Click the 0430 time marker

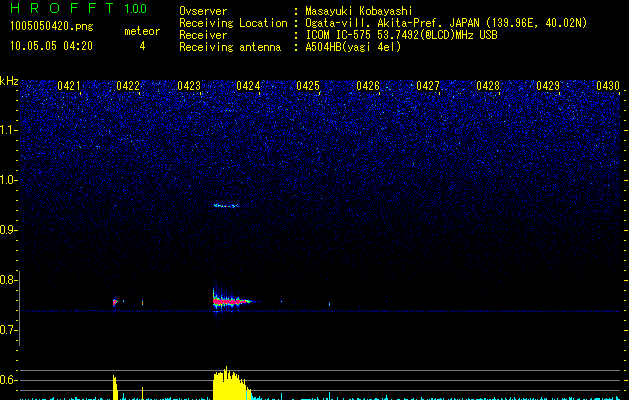608,86
